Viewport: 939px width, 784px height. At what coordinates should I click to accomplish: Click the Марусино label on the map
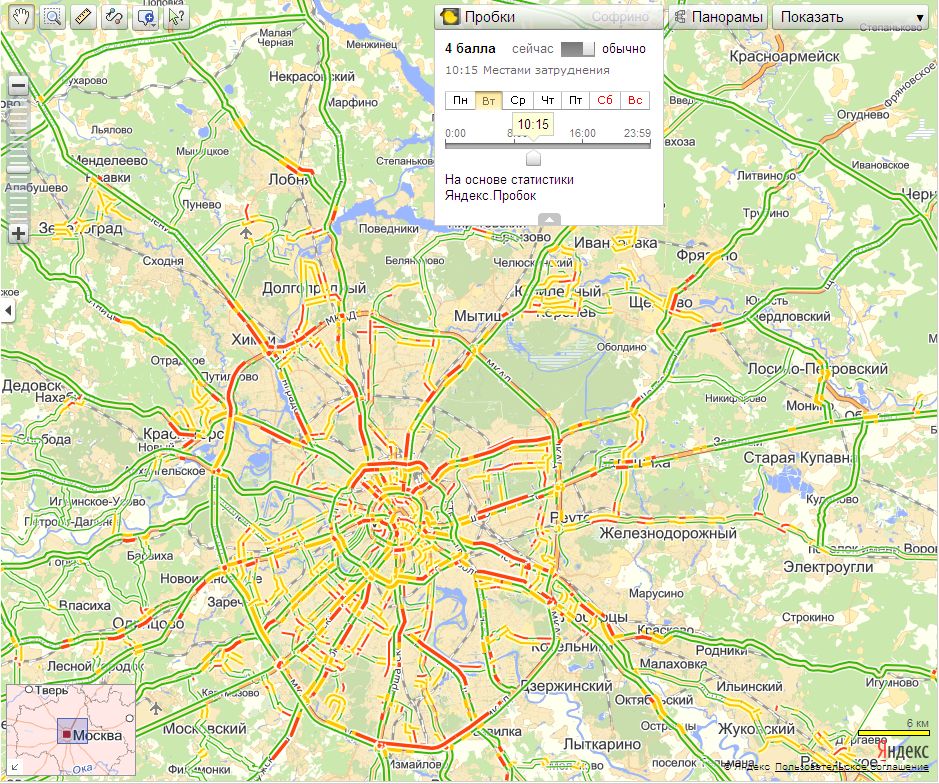click(x=656, y=593)
